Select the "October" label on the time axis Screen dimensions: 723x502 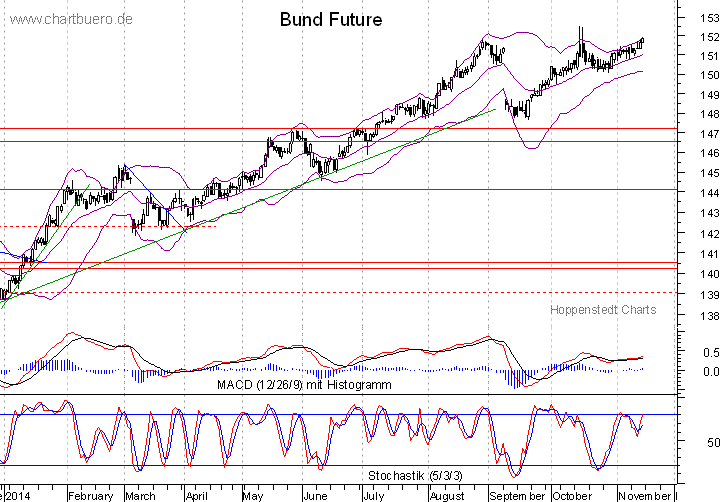click(572, 496)
